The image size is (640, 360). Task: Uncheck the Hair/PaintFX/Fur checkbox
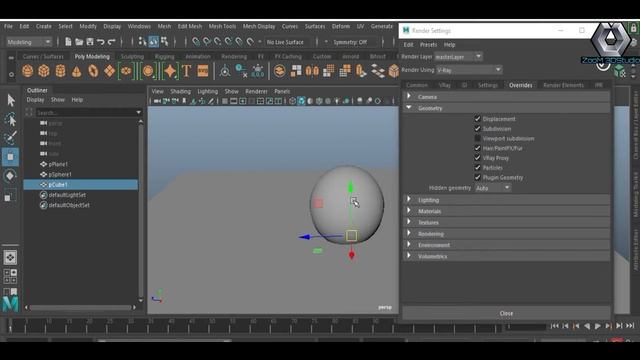pos(477,148)
